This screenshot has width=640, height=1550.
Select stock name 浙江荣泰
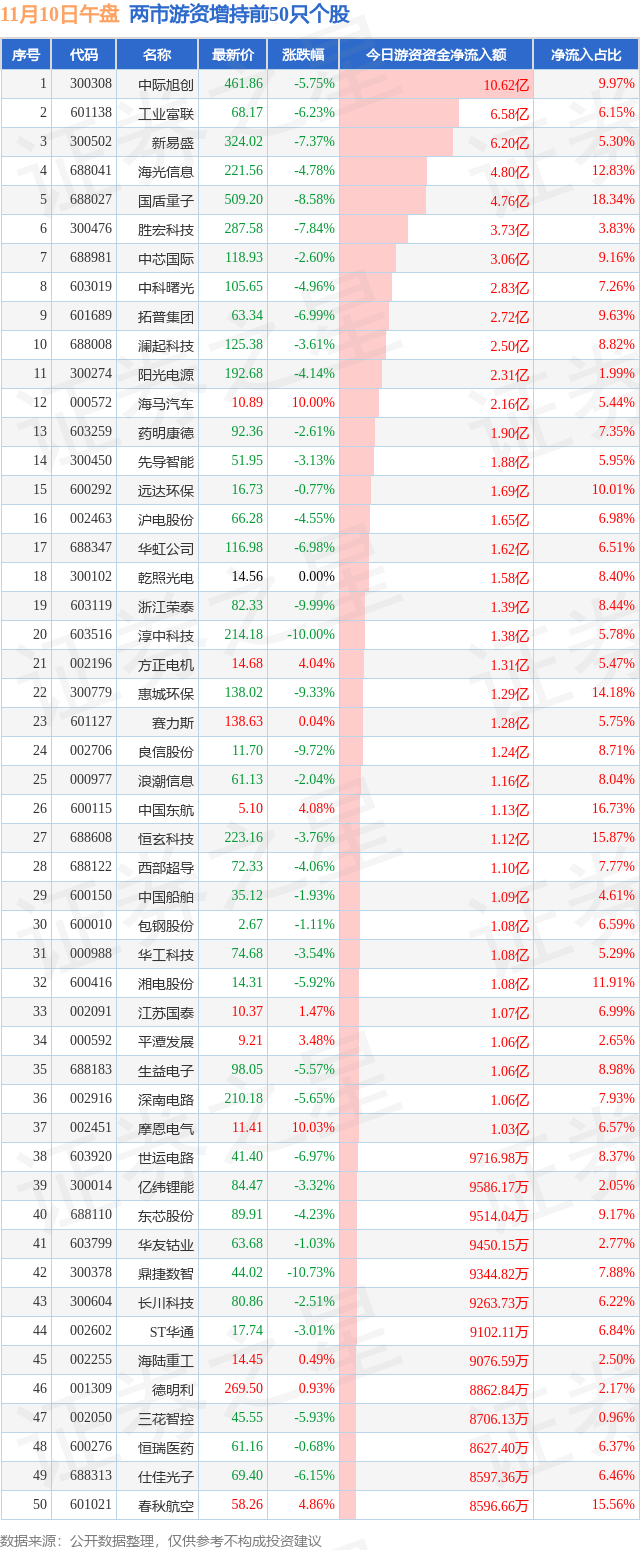tap(167, 607)
